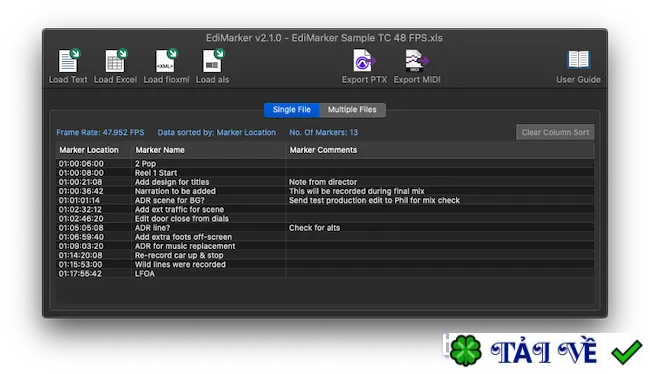Screen dimensions: 650x374
Task: Click the Load Text icon
Action: coord(68,61)
